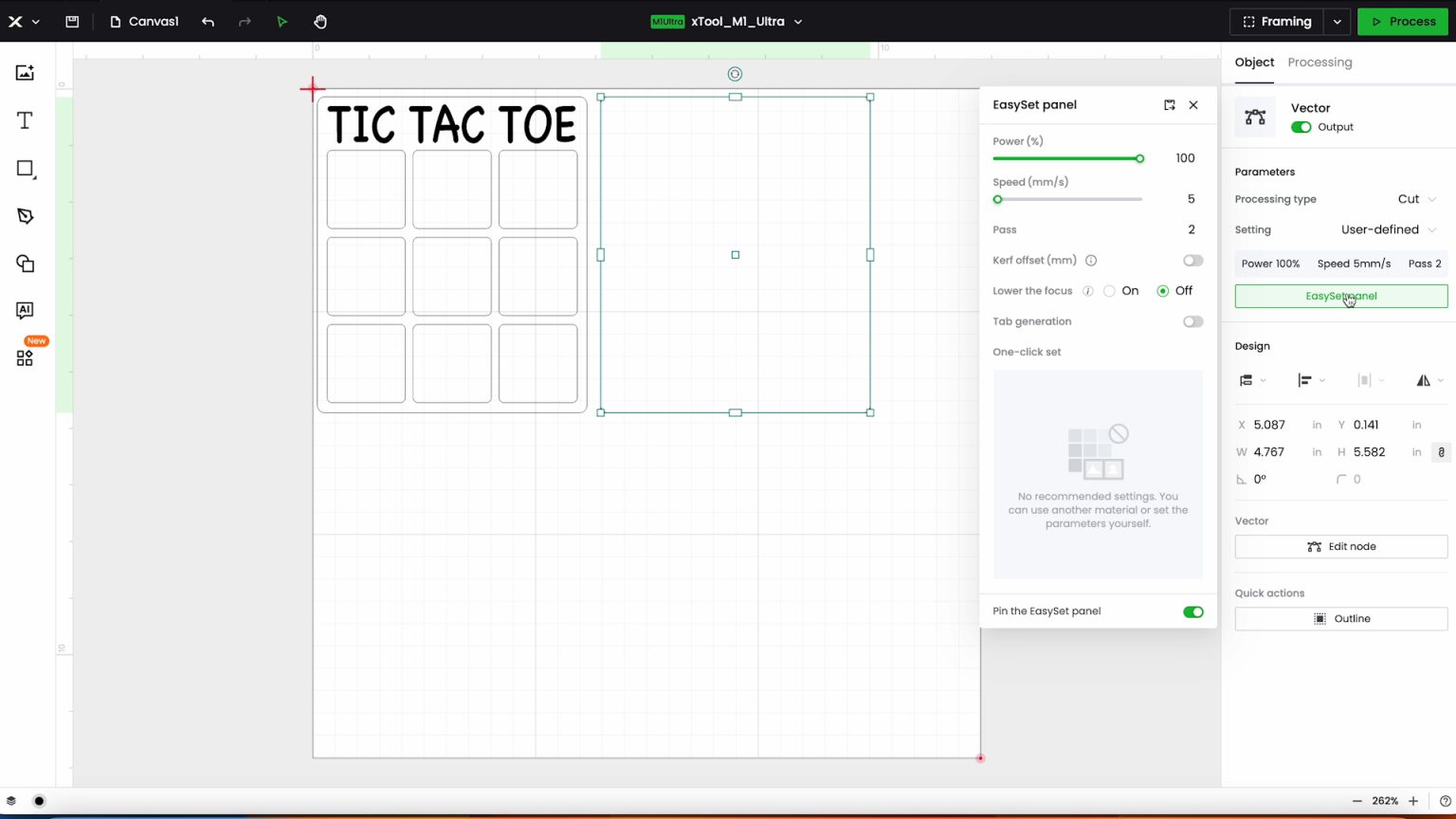Switch to the Processing tab
Image resolution: width=1456 pixels, height=819 pixels.
pyautogui.click(x=1319, y=63)
